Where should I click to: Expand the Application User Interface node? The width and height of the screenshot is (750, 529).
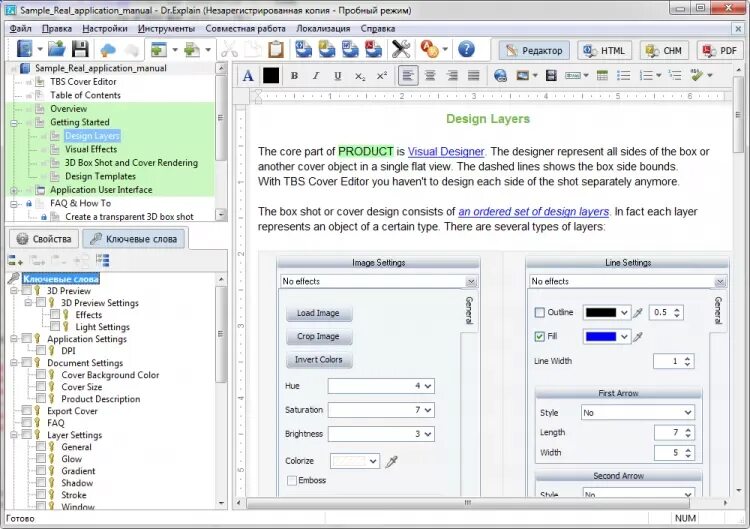click(x=14, y=190)
